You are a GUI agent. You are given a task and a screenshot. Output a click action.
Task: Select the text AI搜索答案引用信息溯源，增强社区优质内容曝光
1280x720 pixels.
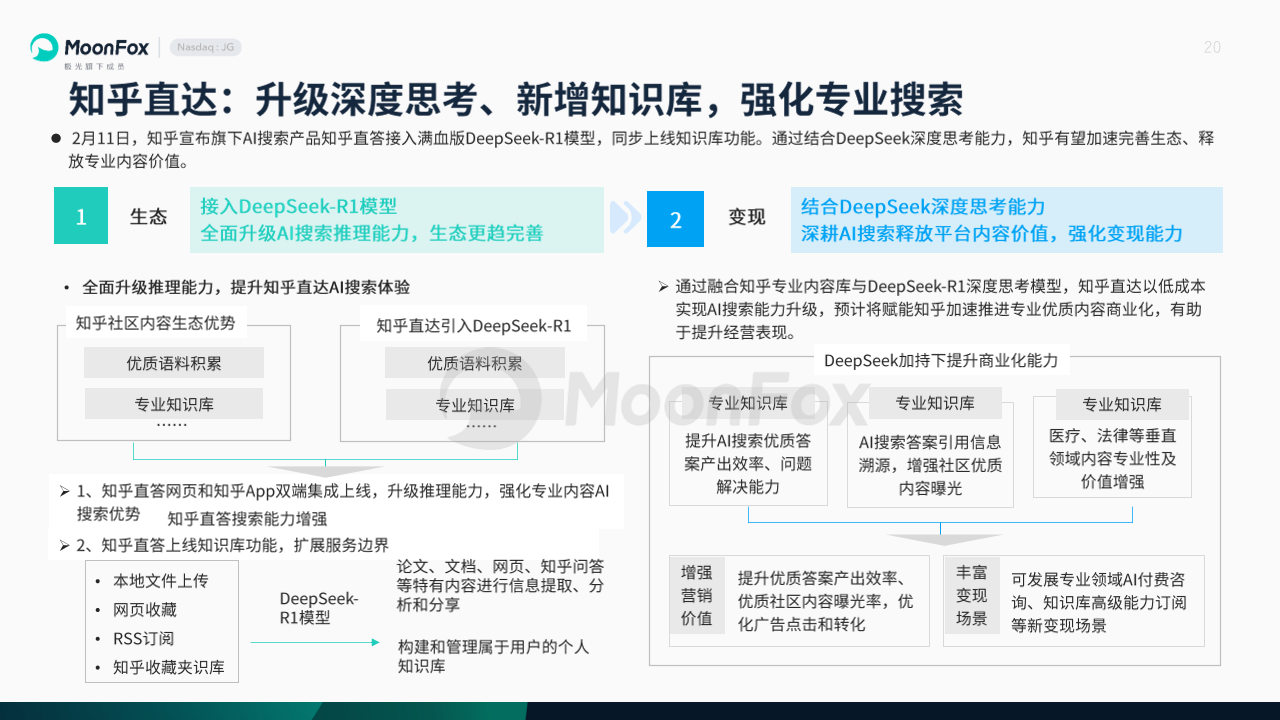click(930, 465)
